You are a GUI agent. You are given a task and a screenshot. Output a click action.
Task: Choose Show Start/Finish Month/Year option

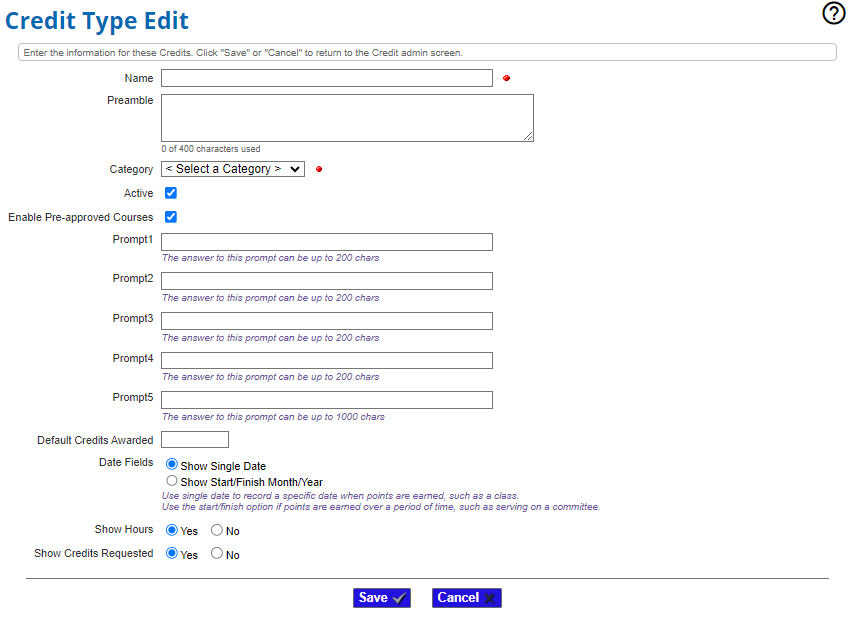pyautogui.click(x=172, y=481)
